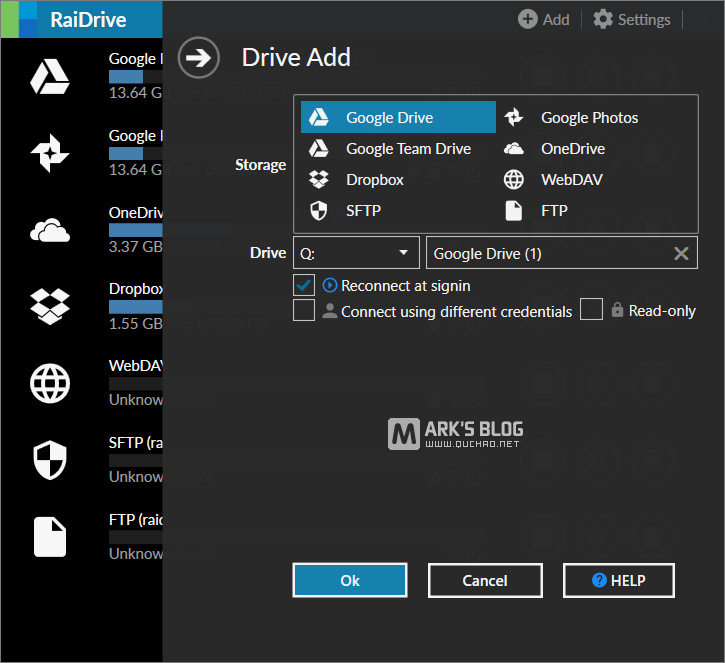725x663 pixels.
Task: Pick WebDAV from the storage list
Action: [x=572, y=179]
